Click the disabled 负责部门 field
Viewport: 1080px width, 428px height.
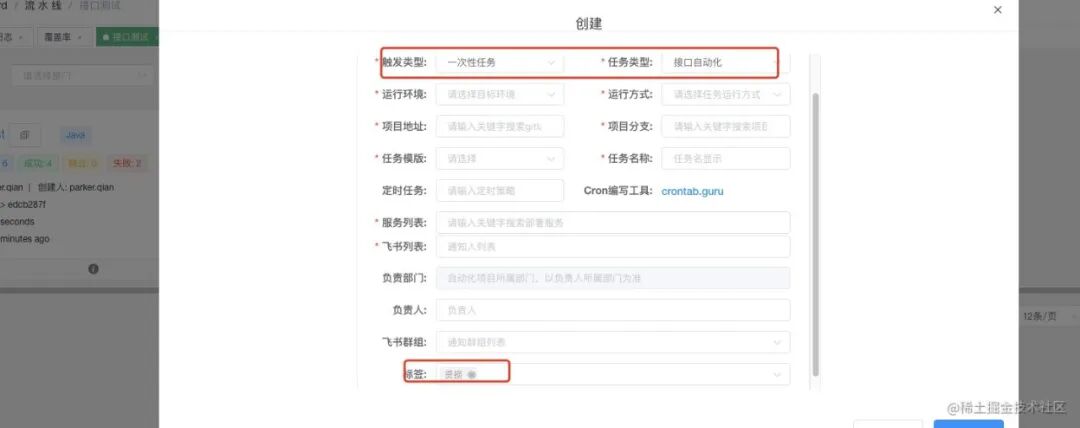[613, 278]
